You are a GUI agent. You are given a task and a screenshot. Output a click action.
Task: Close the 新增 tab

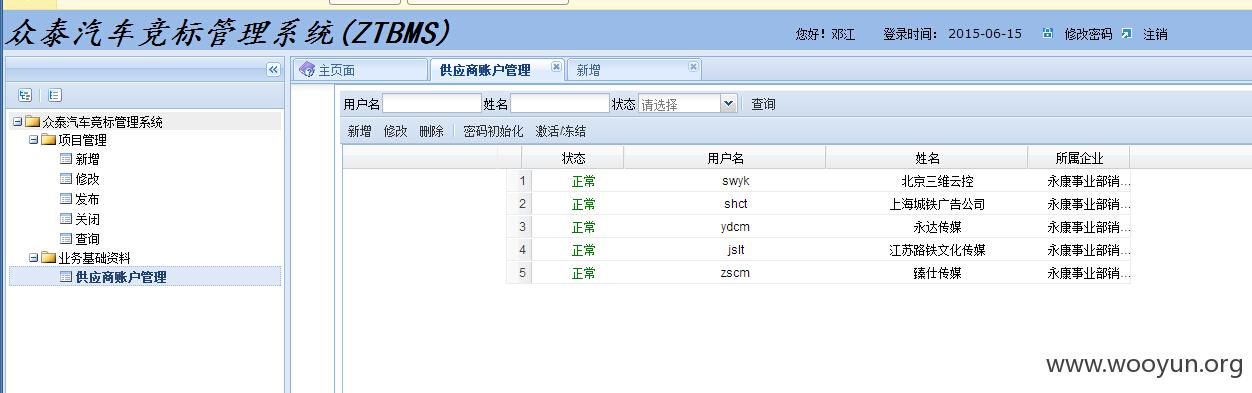[692, 66]
